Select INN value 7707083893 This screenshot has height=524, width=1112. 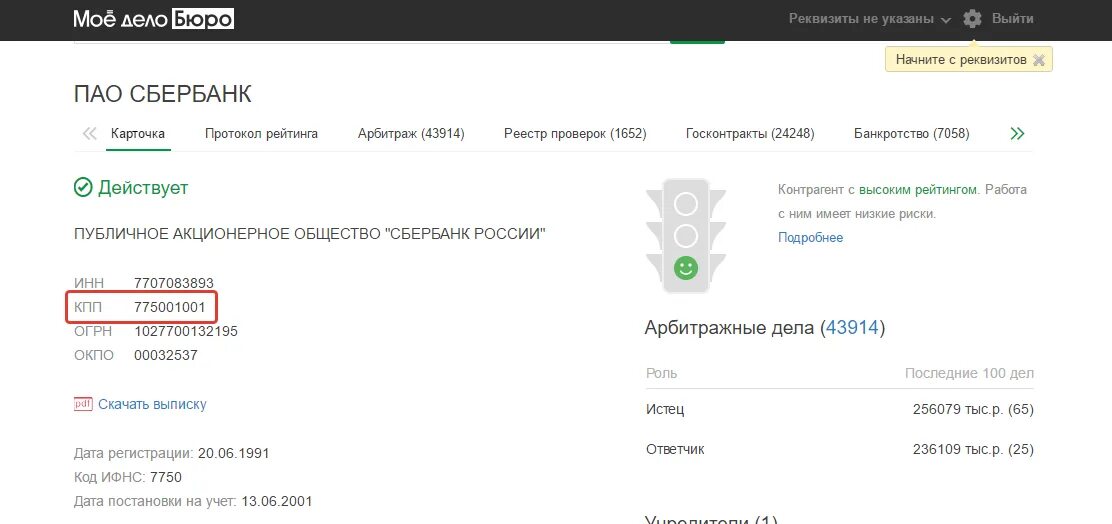pyautogui.click(x=174, y=284)
